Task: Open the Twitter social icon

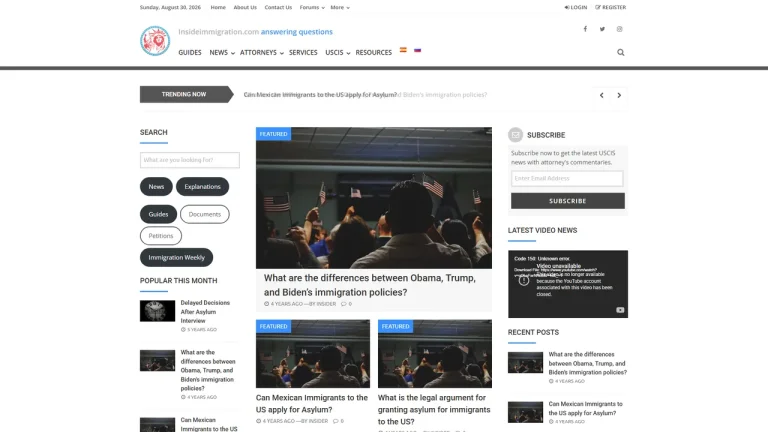Action: pos(602,29)
